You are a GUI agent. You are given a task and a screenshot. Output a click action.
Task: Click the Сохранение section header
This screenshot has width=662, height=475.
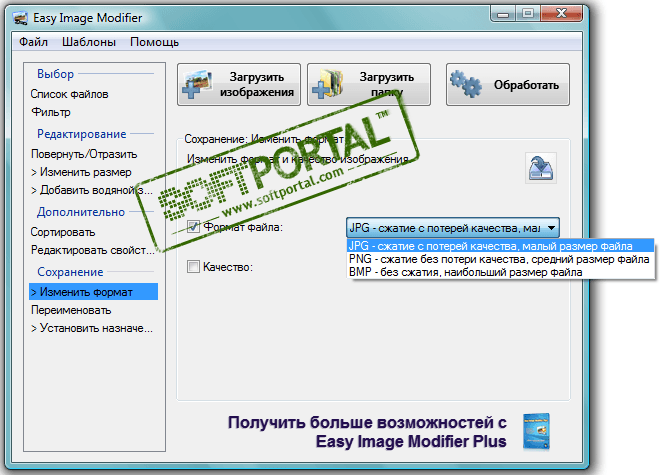point(70,272)
